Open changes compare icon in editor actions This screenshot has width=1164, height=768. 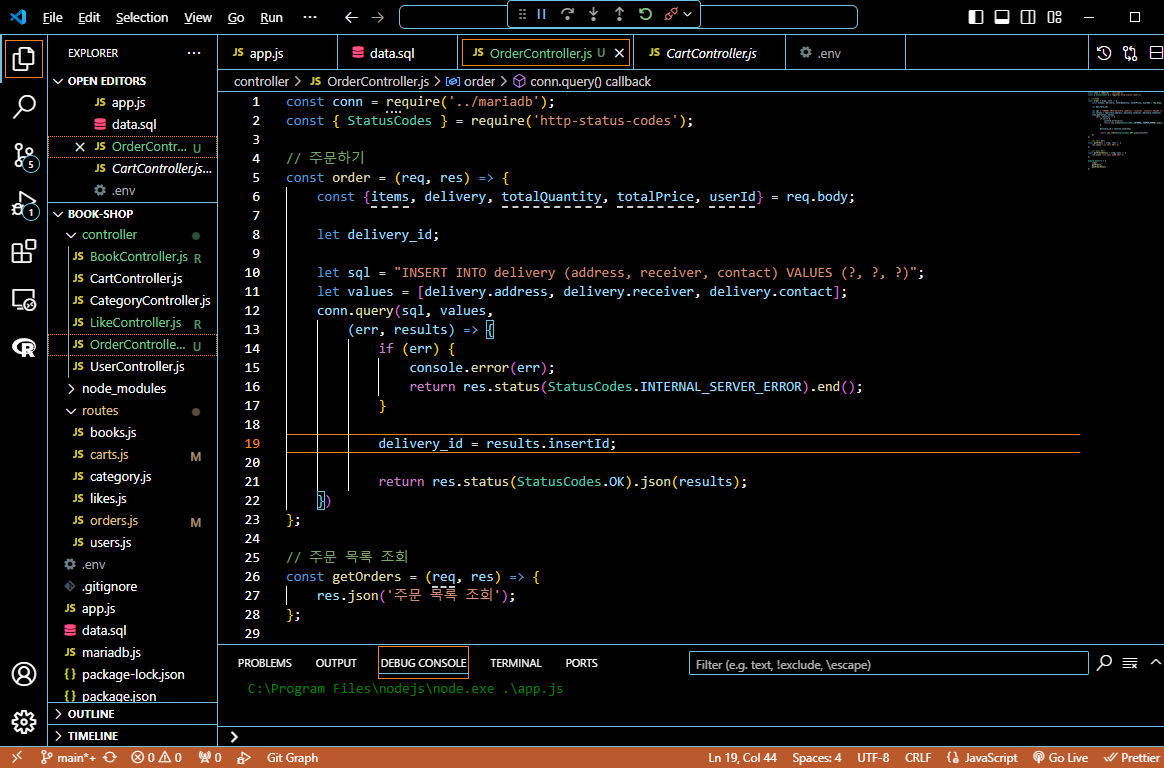click(1130, 53)
